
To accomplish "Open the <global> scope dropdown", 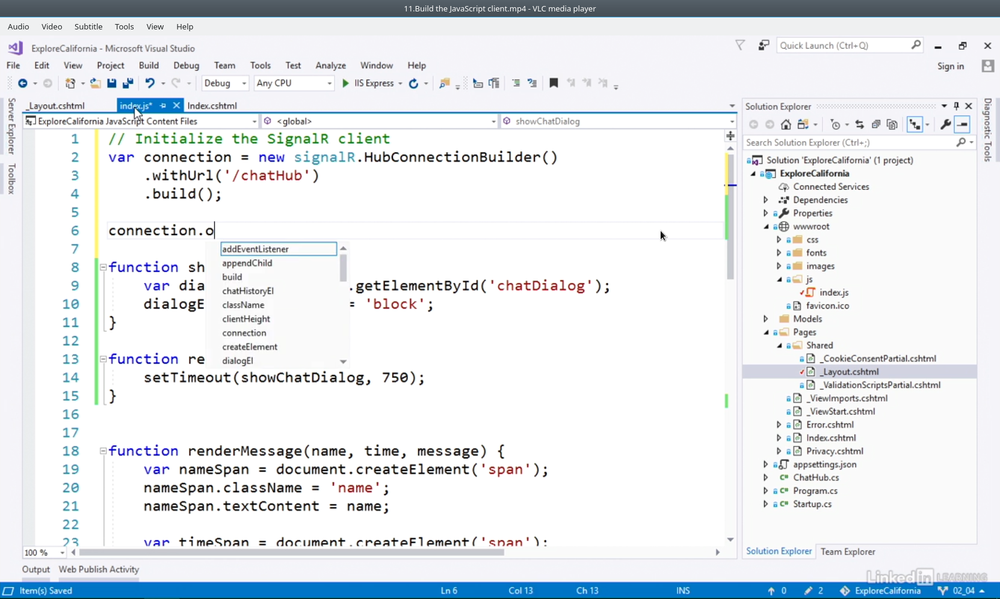I will 379,121.
